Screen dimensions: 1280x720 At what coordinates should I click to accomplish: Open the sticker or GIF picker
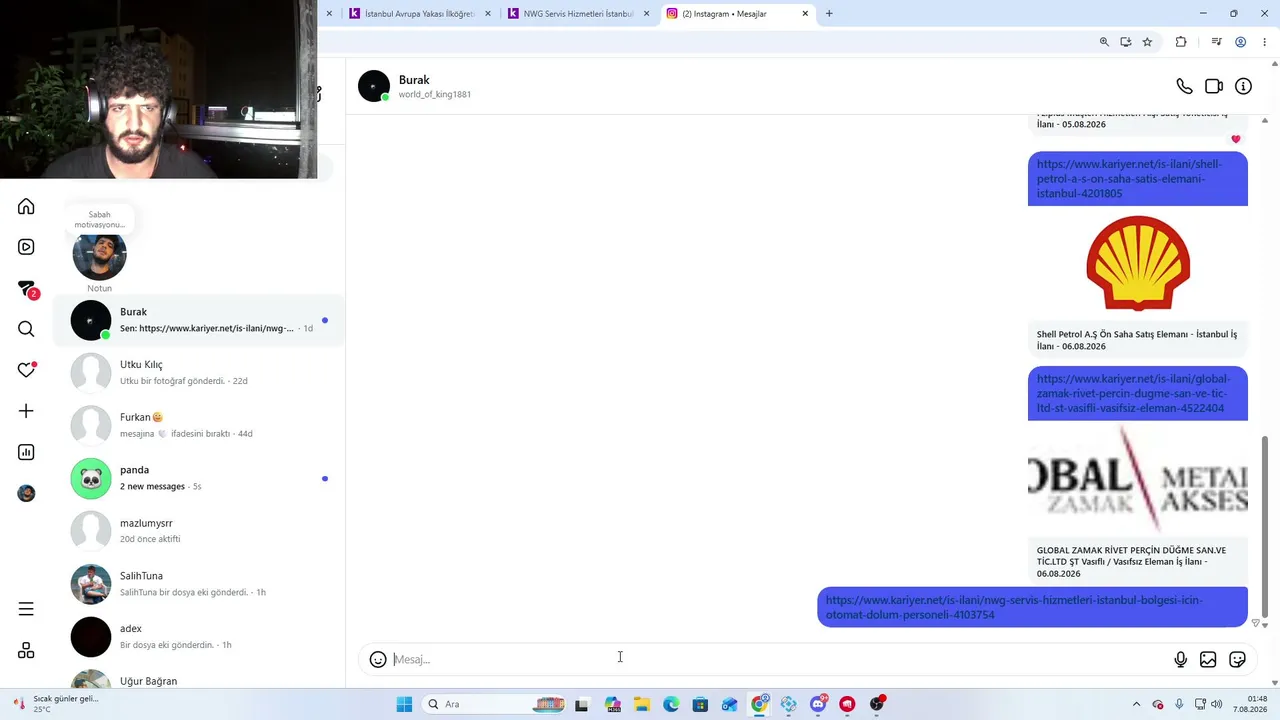[x=1237, y=659]
